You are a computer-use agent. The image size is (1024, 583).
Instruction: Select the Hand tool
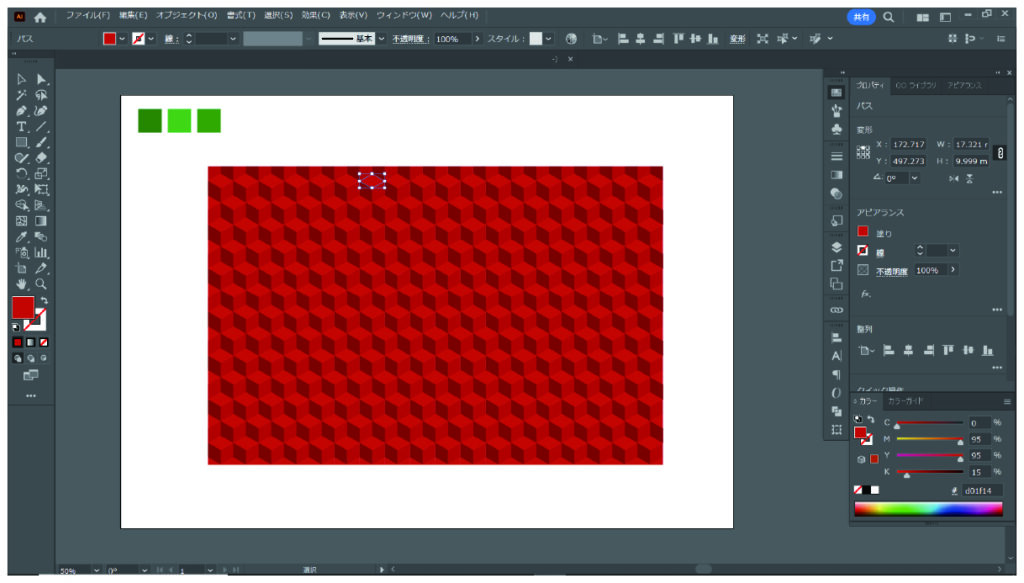pyautogui.click(x=22, y=284)
